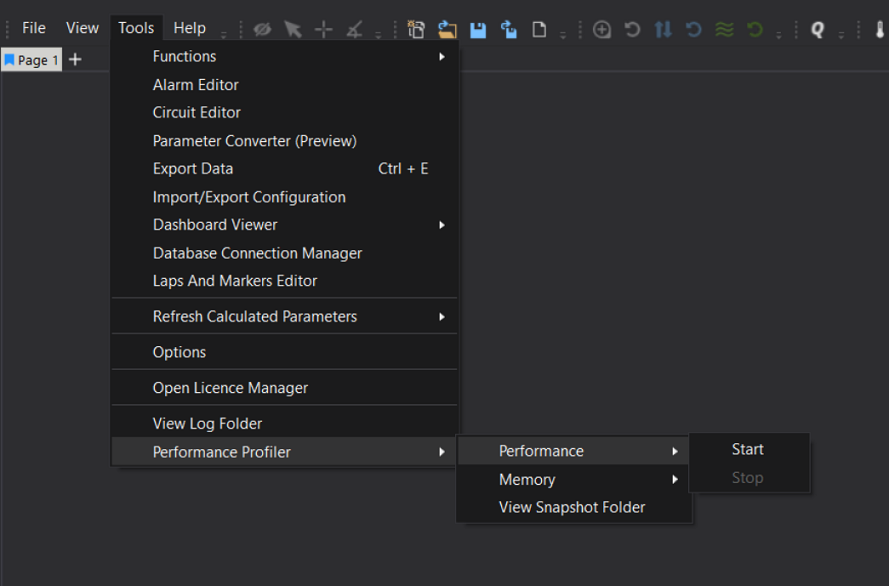Click the crosshair cursor icon in toolbar

(x=323, y=29)
